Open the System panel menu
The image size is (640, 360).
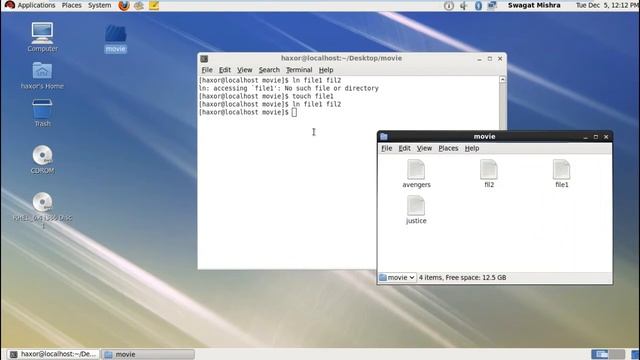100,5
